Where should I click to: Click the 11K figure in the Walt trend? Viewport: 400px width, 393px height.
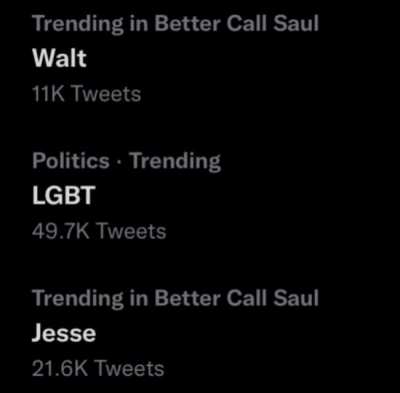click(x=49, y=94)
